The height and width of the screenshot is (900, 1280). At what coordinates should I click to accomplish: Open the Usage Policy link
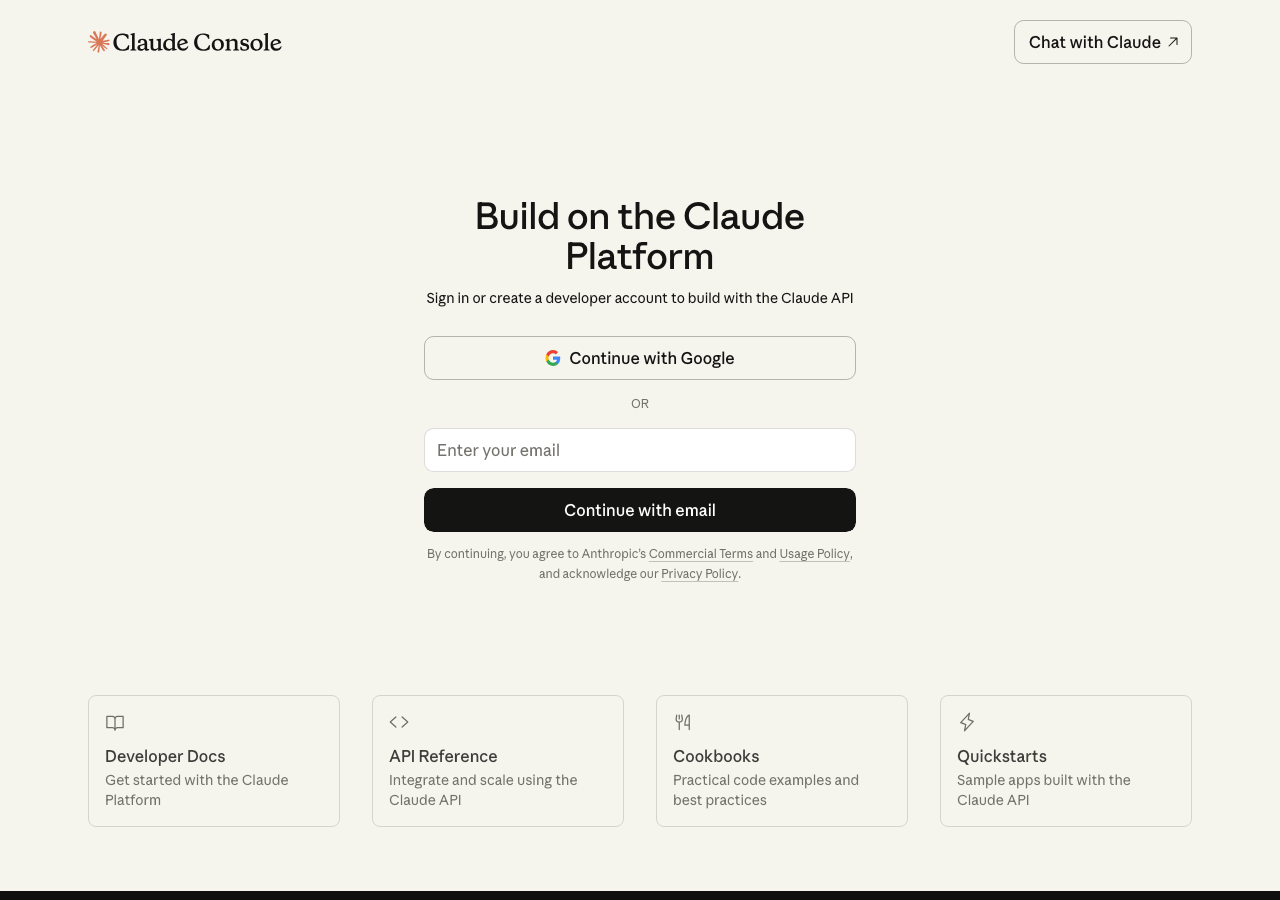pos(814,554)
